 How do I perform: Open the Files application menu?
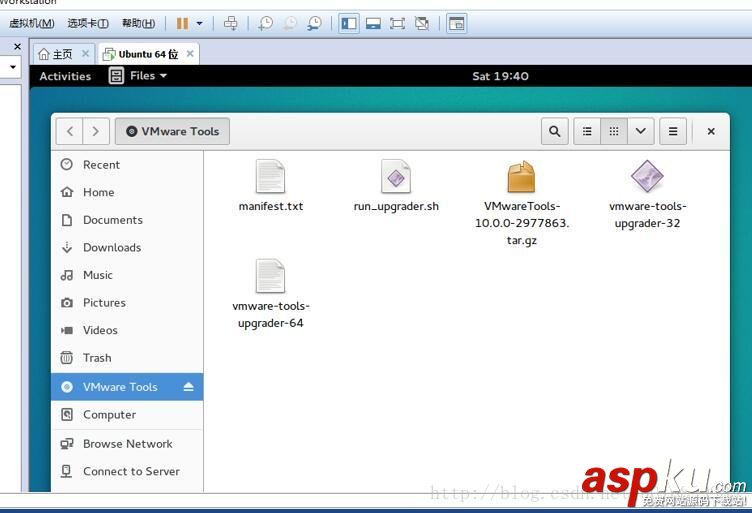tap(138, 76)
